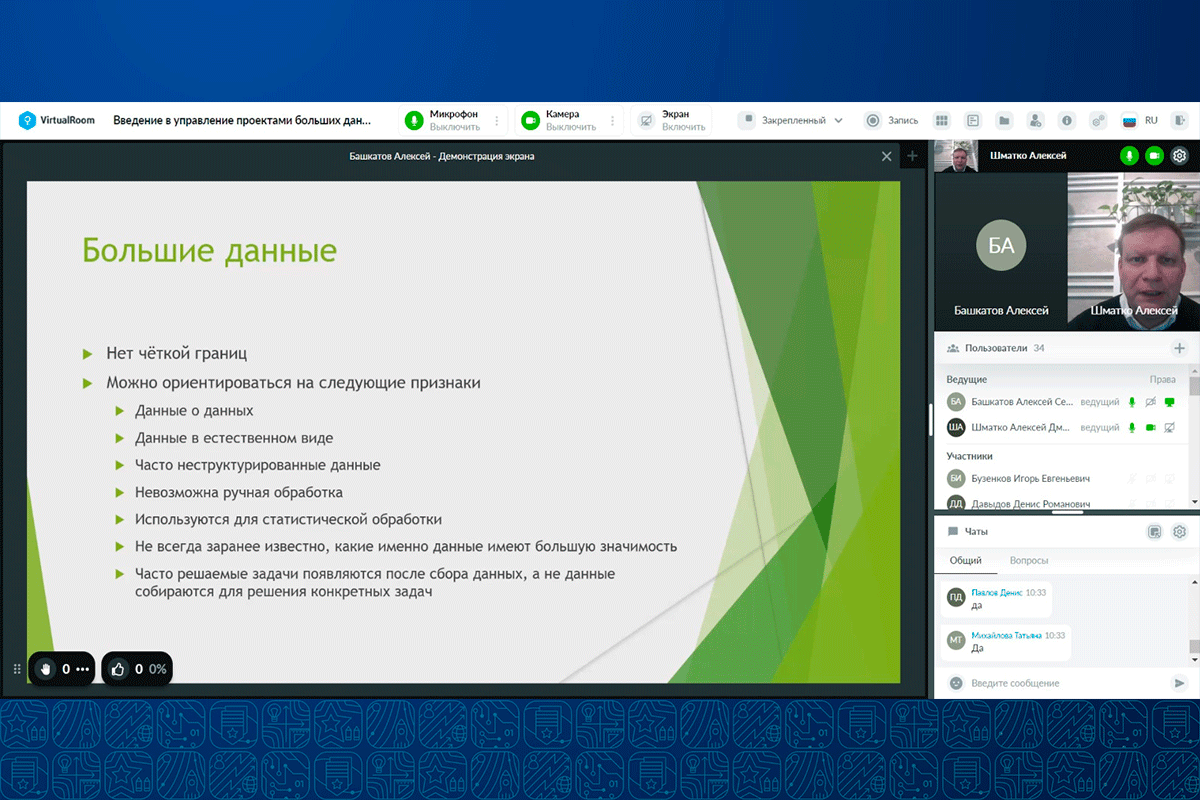Image resolution: width=1200 pixels, height=800 pixels.
Task: Open chat settings gear icon
Action: pyautogui.click(x=1179, y=532)
